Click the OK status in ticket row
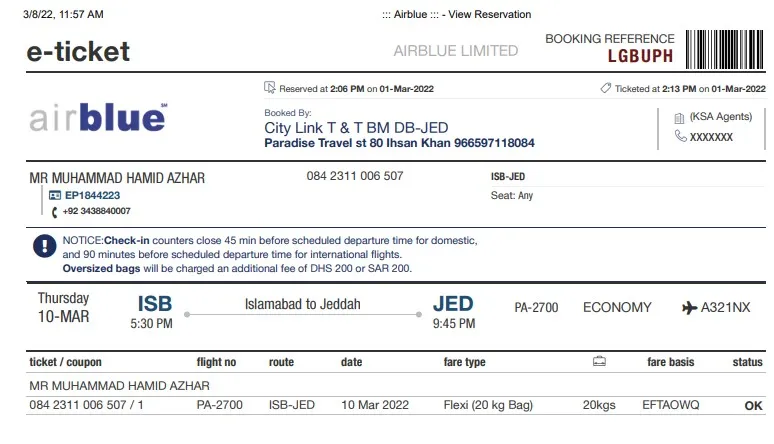 753,406
